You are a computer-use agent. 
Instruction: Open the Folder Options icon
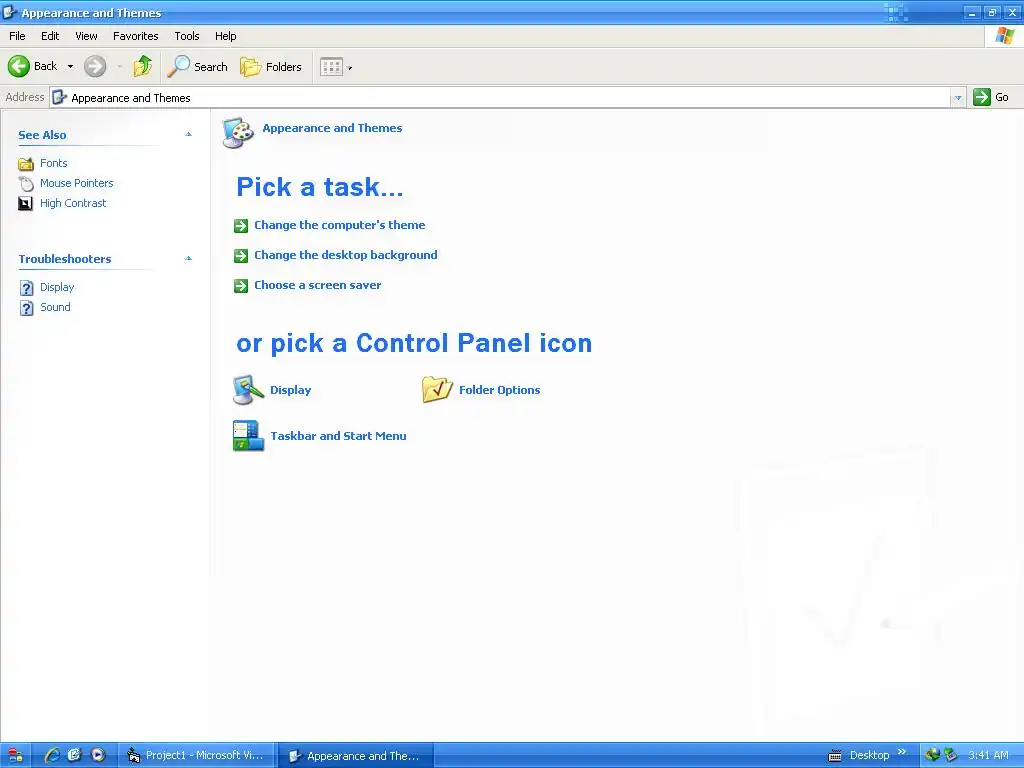coord(437,389)
